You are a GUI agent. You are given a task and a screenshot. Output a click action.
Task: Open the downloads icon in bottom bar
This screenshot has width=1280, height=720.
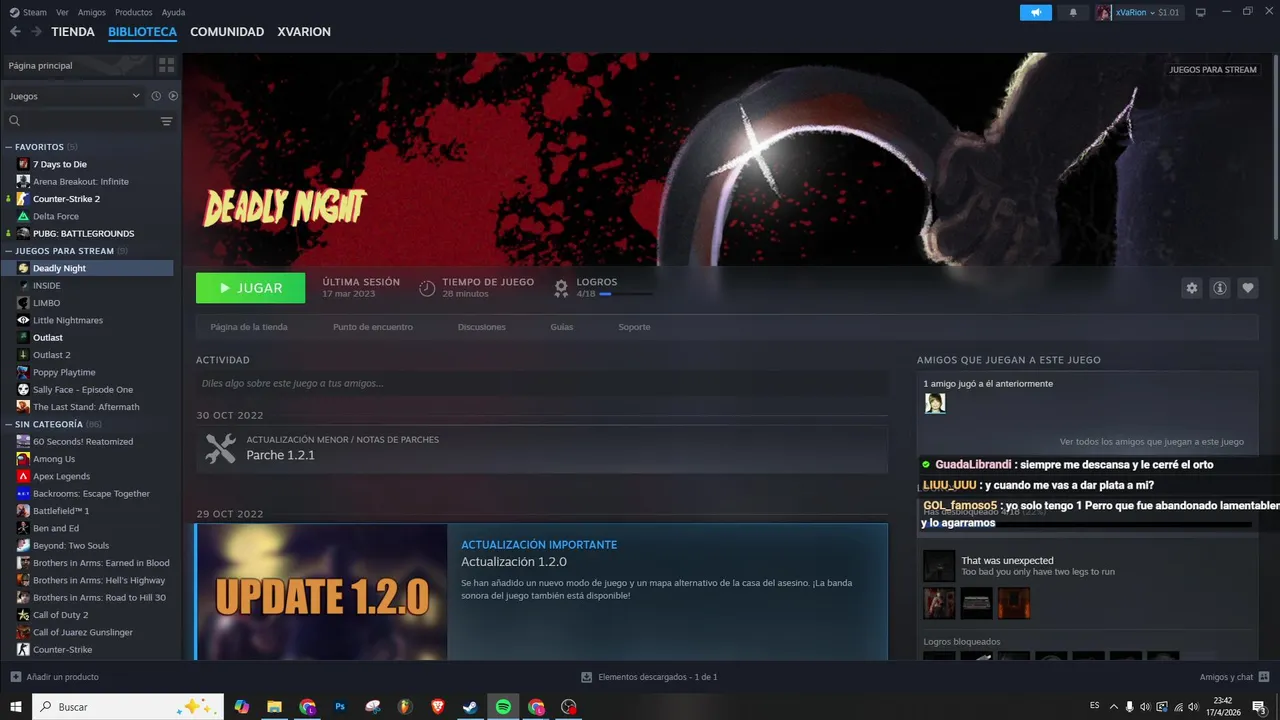click(x=587, y=677)
